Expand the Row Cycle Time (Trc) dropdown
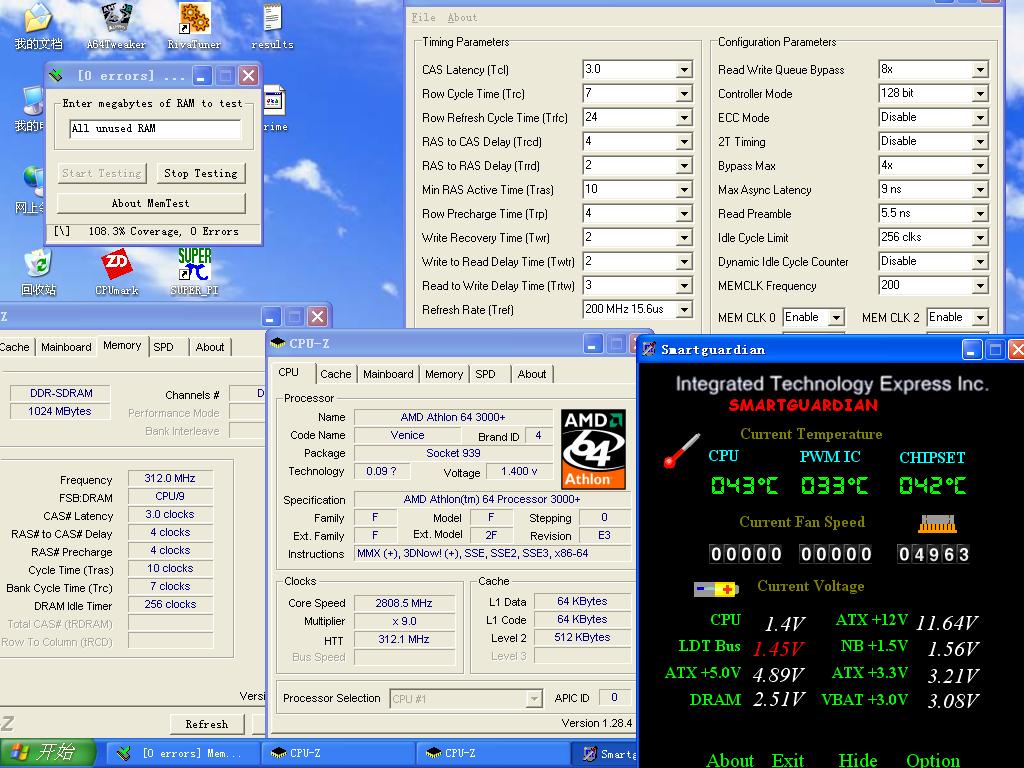This screenshot has height=768, width=1024. pyautogui.click(x=684, y=94)
